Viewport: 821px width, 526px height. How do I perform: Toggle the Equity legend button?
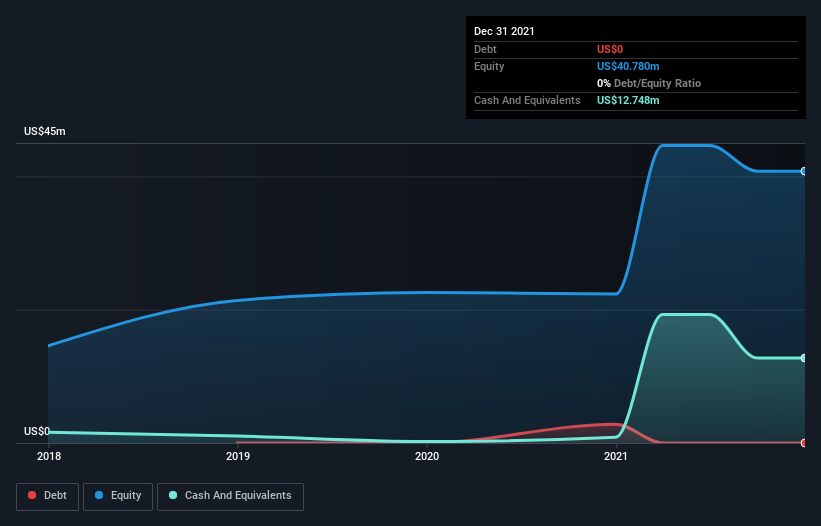[118, 496]
